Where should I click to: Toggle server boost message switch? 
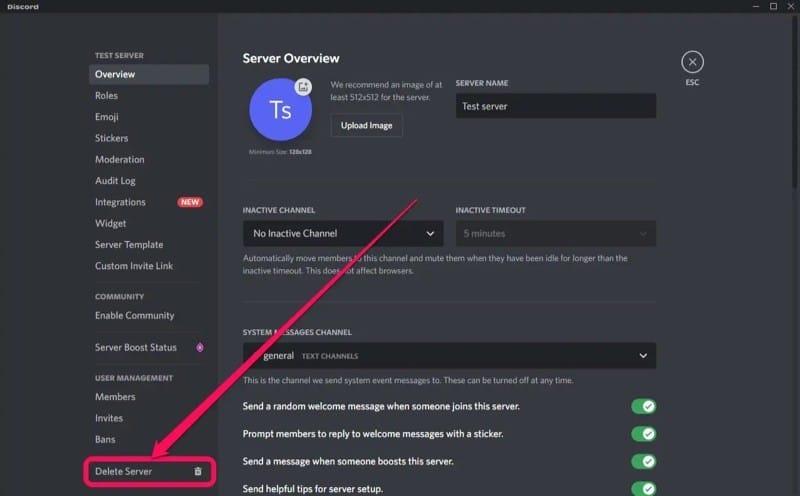[x=643, y=461]
